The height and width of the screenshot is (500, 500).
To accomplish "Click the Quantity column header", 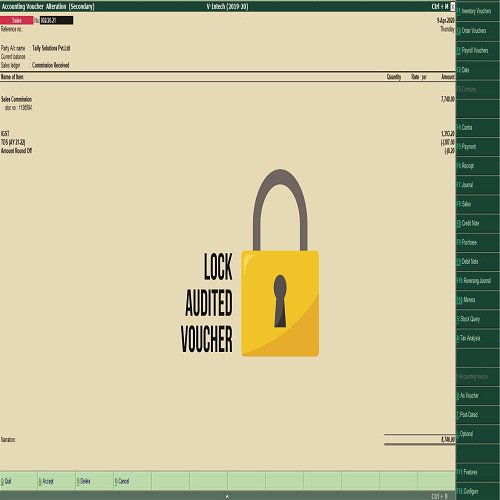I will (x=394, y=77).
